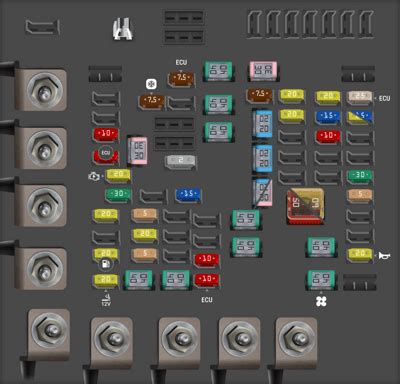The width and height of the screenshot is (400, 384).
Task: Select the gray 2 amp fuse
Action: pos(180,161)
